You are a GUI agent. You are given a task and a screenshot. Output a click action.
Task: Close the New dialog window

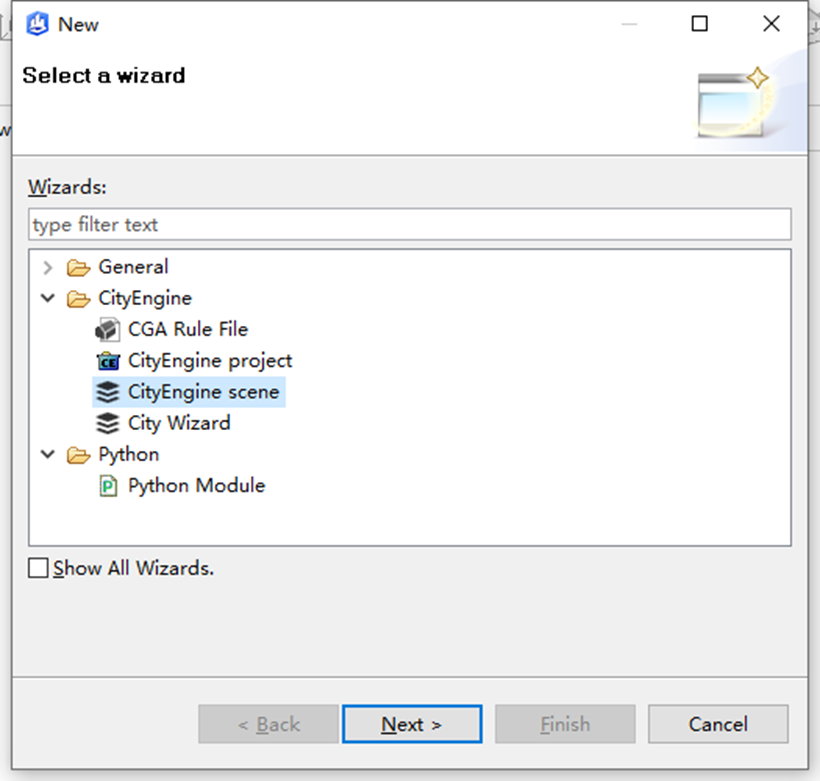tap(771, 24)
